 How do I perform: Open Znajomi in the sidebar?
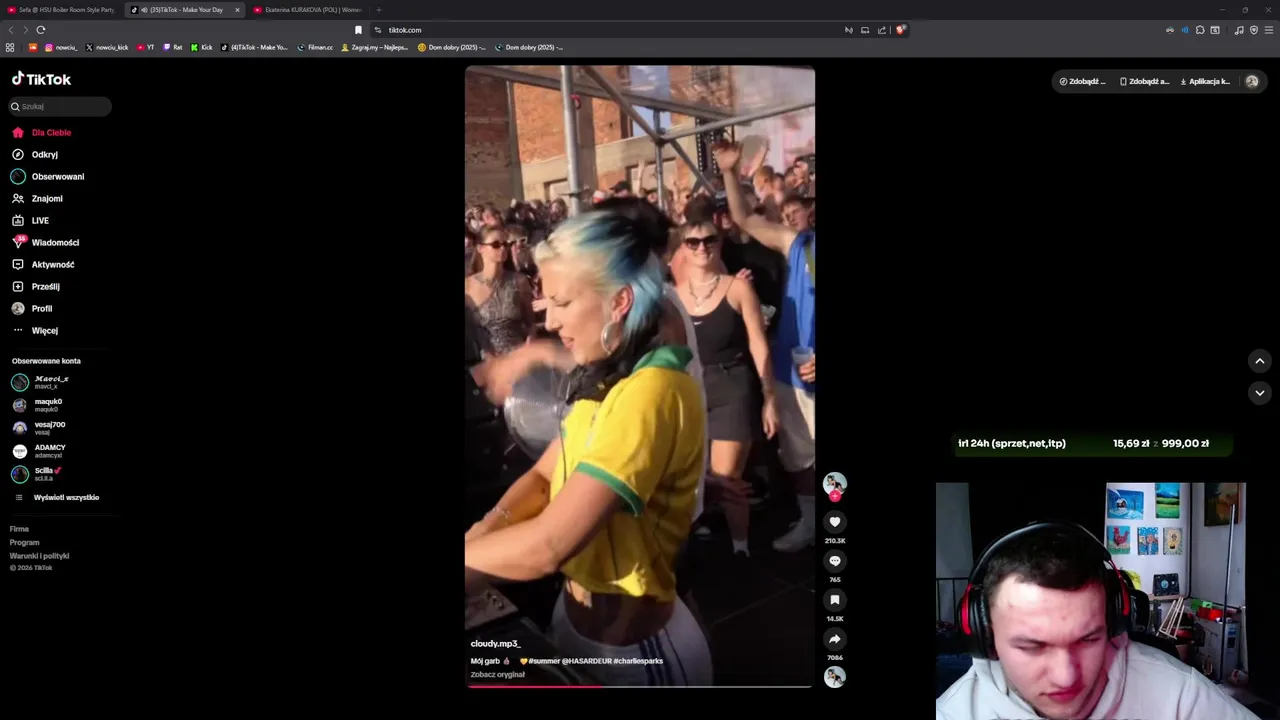coord(37,198)
